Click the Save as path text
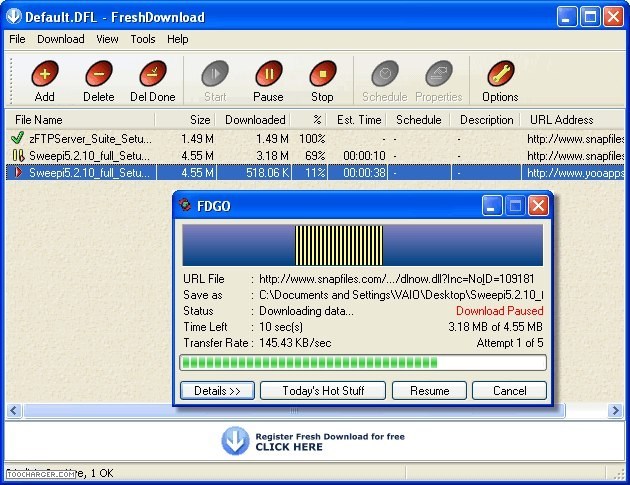This screenshot has height=485, width=630. (401, 295)
